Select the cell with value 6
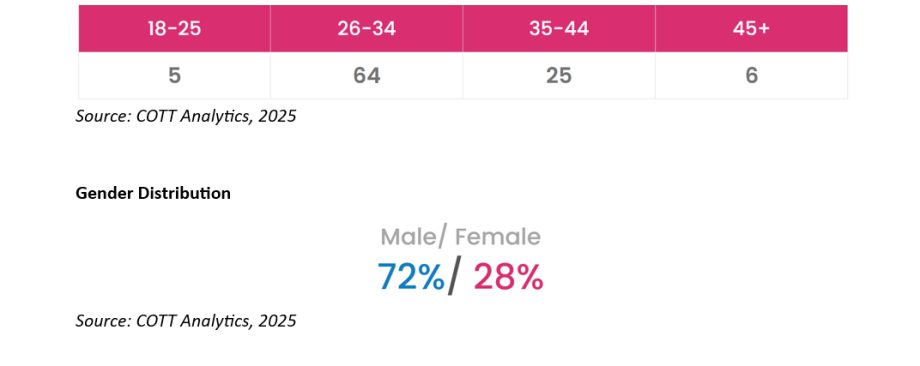The height and width of the screenshot is (366, 920). (x=752, y=76)
